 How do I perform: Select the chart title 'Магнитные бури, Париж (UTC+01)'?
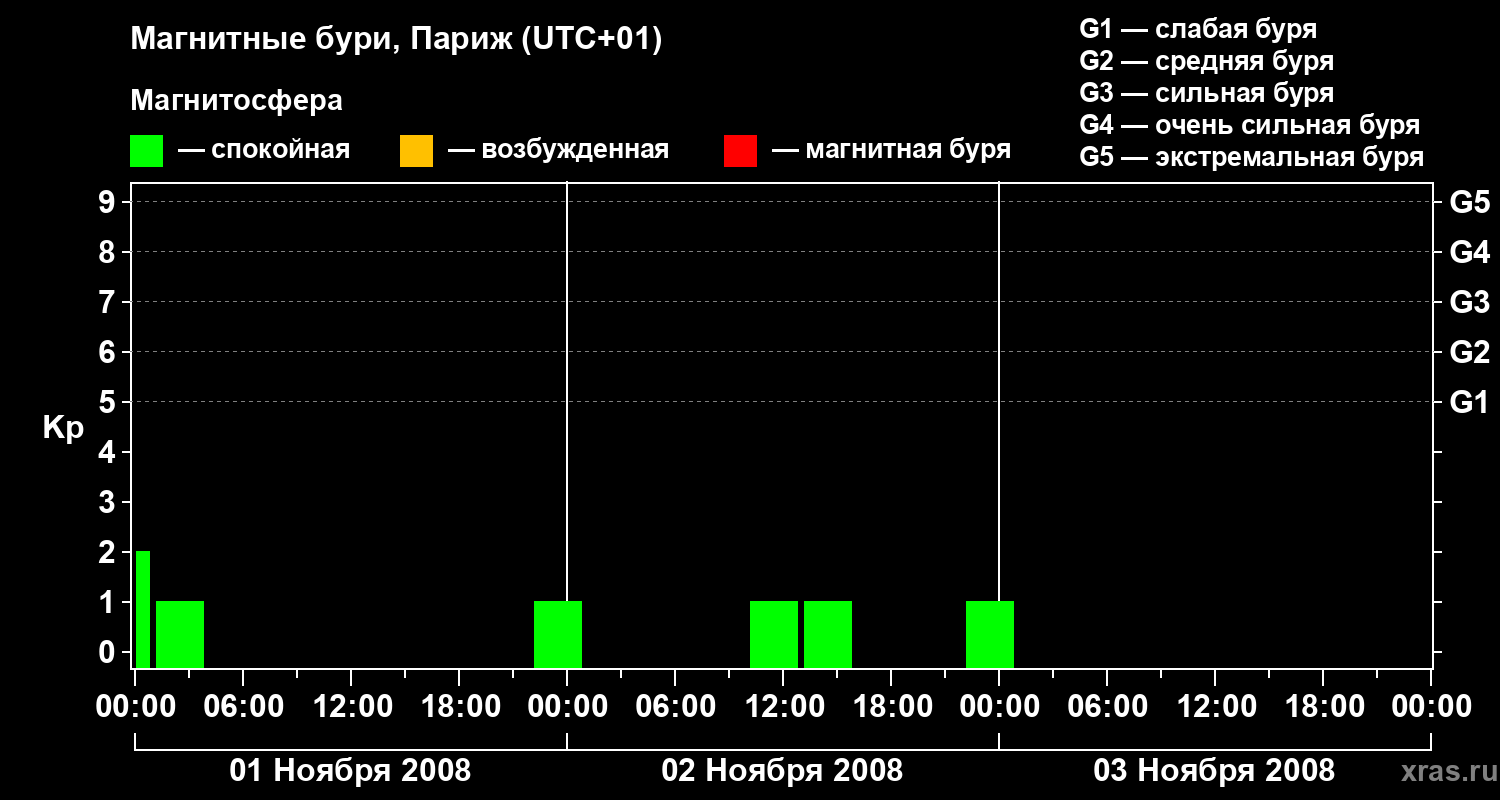point(397,40)
